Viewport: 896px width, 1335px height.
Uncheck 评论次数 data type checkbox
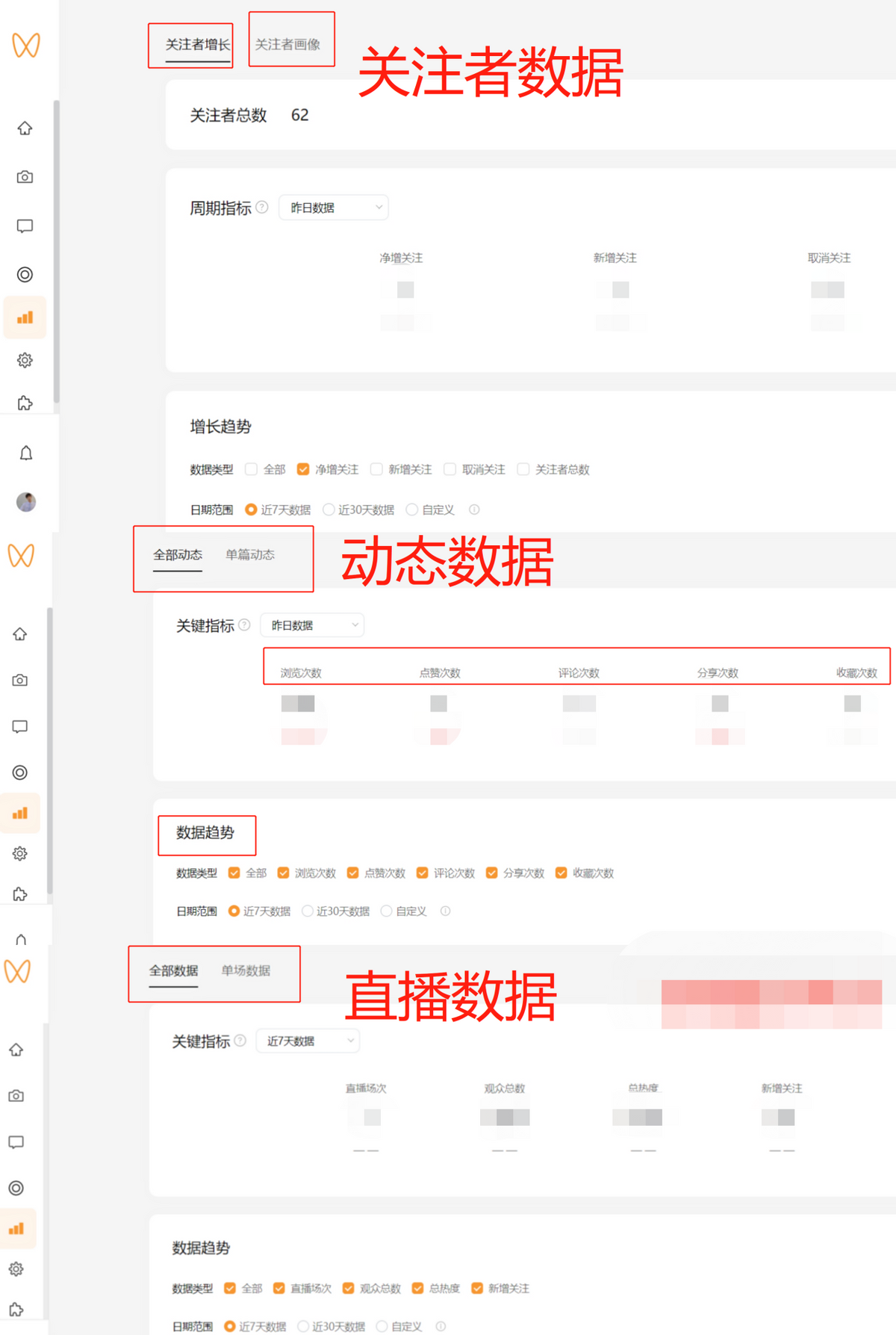(x=422, y=873)
